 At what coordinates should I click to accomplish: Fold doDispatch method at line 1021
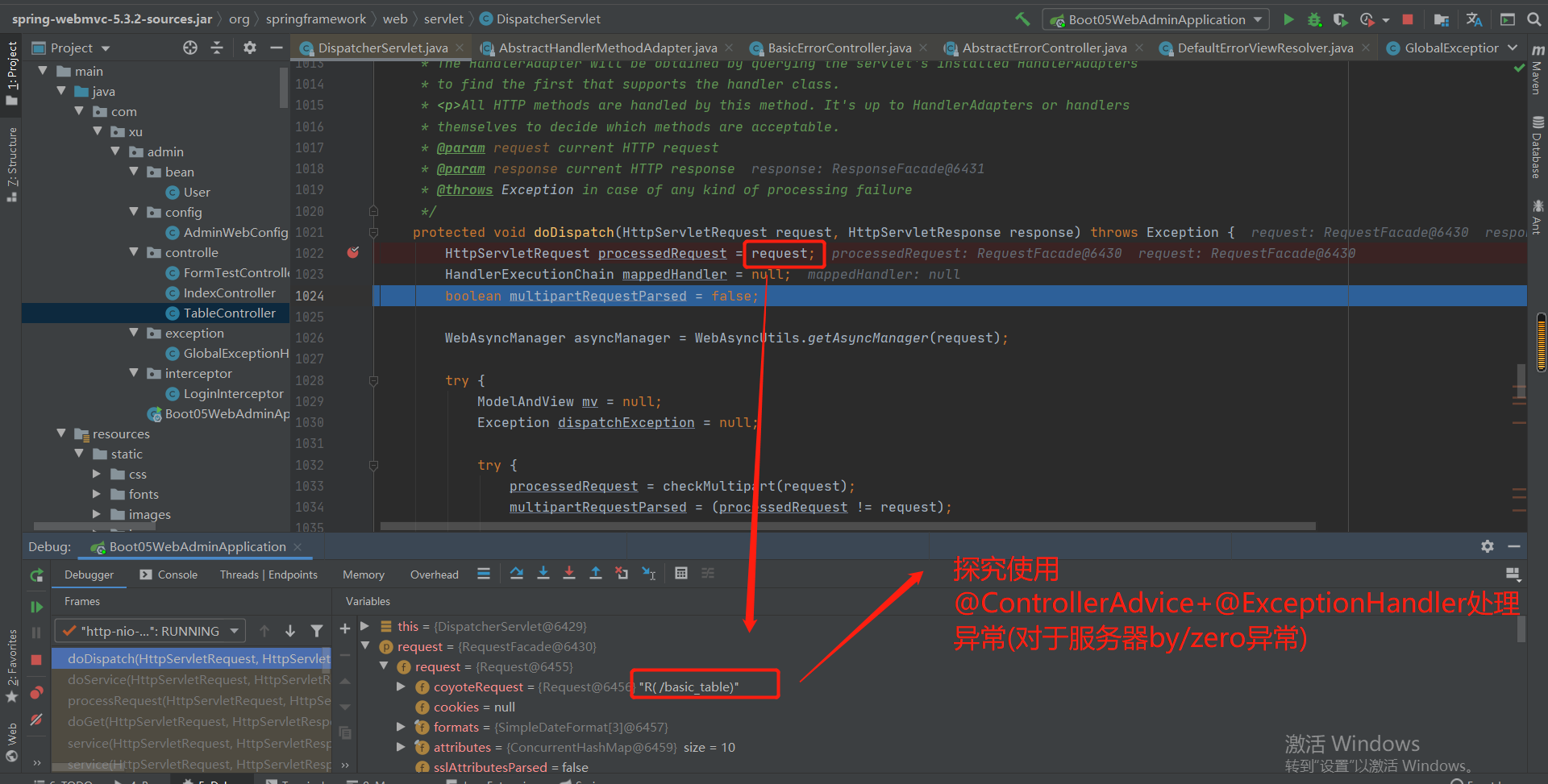click(x=373, y=233)
